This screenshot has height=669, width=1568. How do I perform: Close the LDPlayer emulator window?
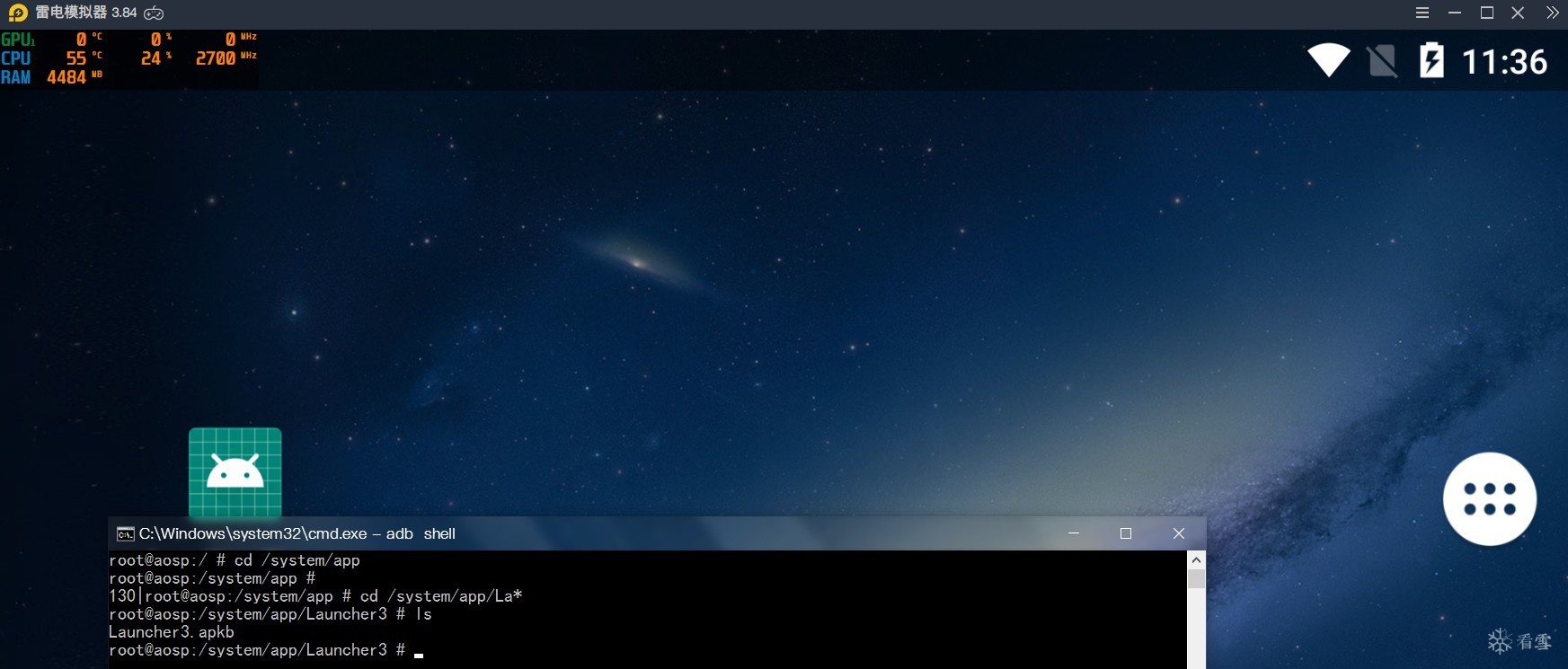point(1518,13)
